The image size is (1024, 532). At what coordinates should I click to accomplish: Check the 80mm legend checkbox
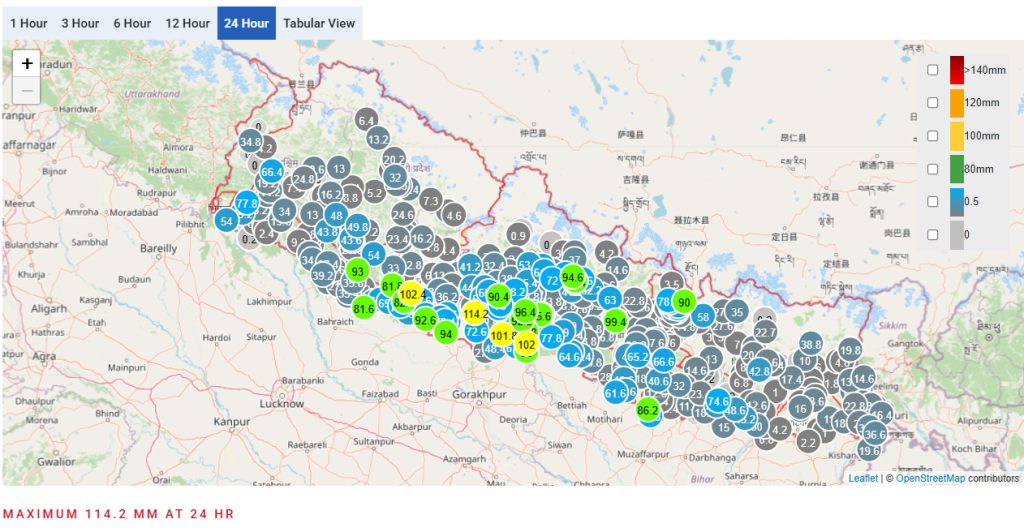click(x=932, y=169)
